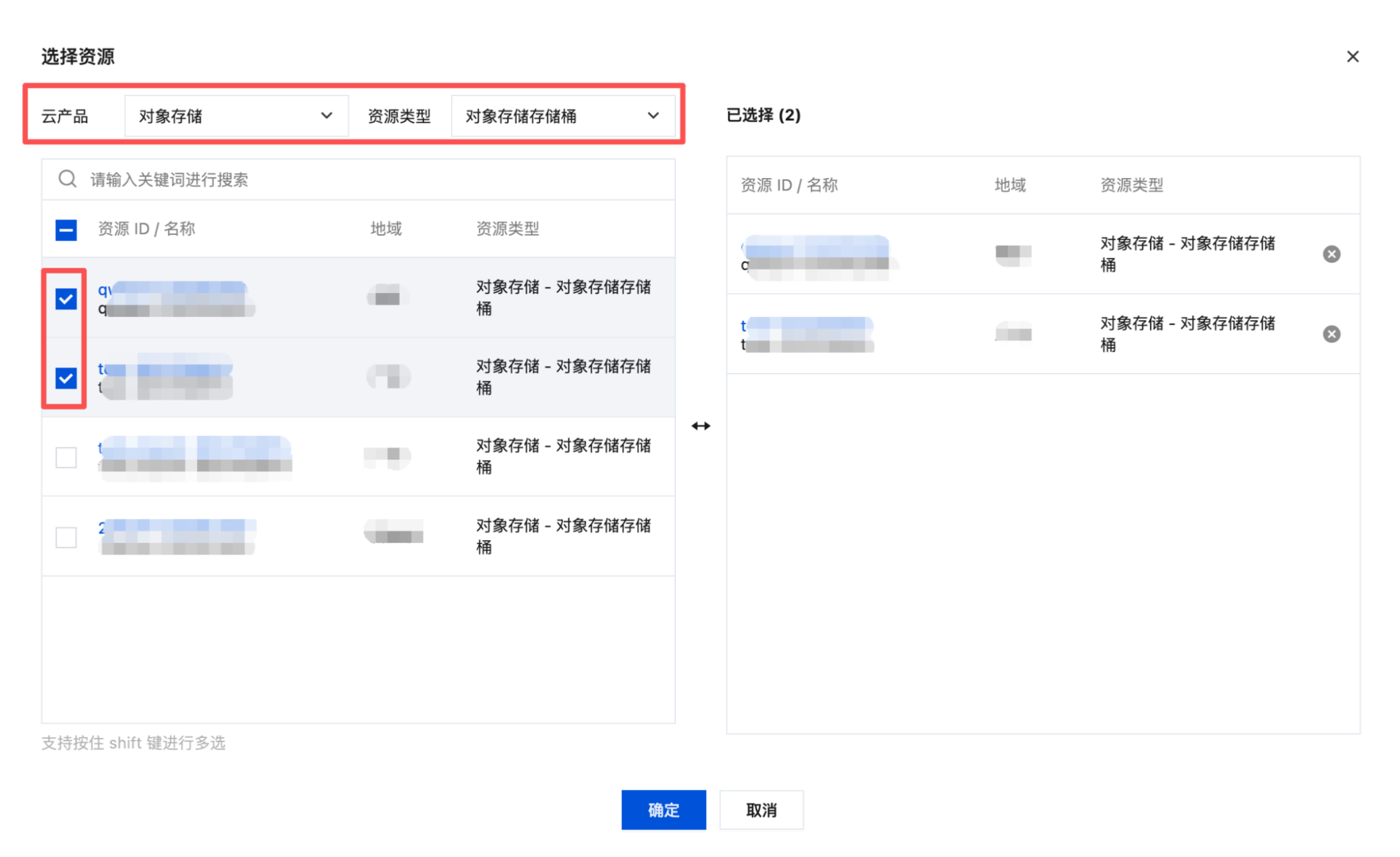The image size is (1400, 857).
Task: Open the fourth resource link starting with 2
Action: (x=177, y=527)
